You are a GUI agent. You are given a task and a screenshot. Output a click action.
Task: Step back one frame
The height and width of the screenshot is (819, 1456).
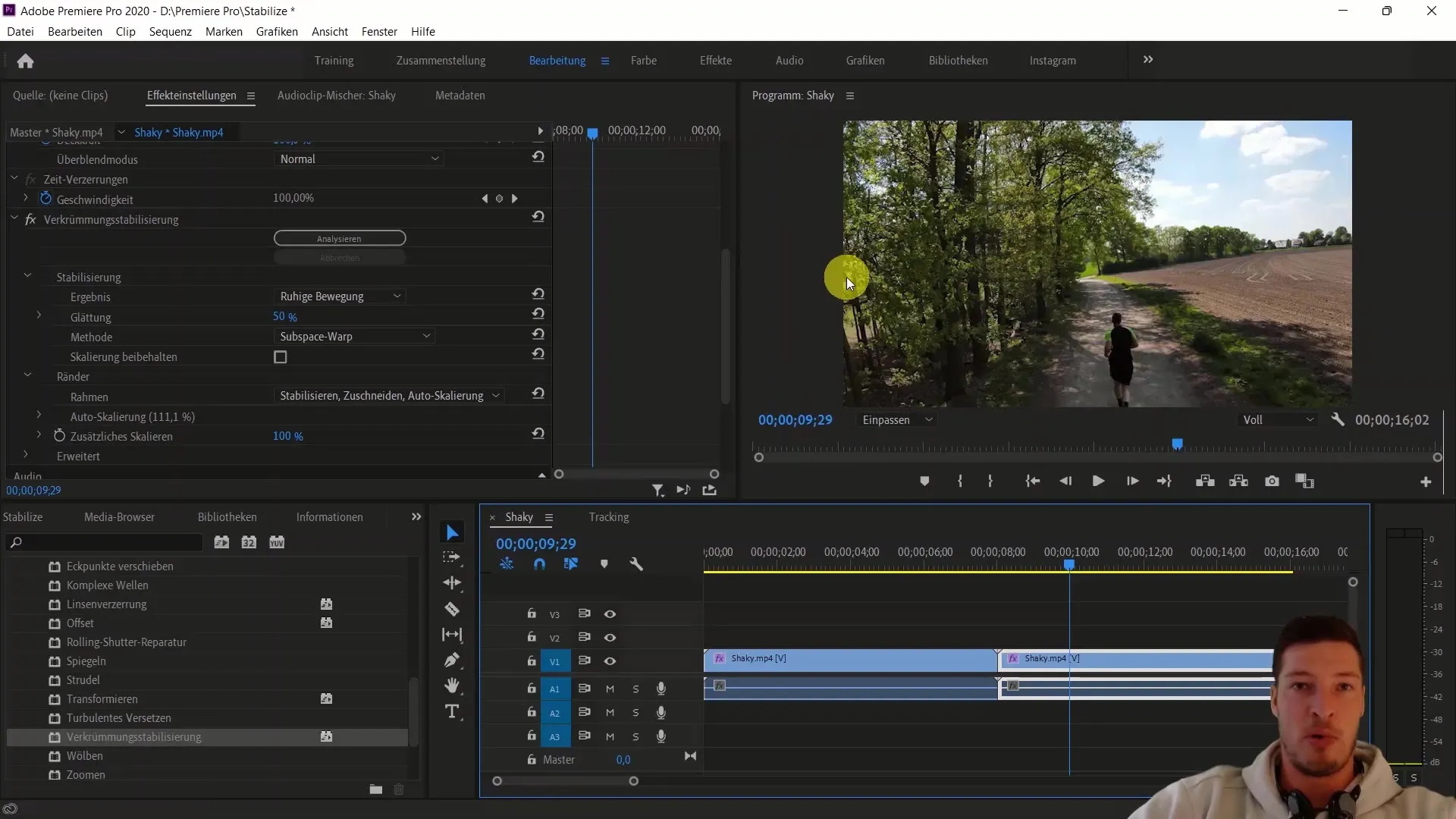pyautogui.click(x=1065, y=482)
